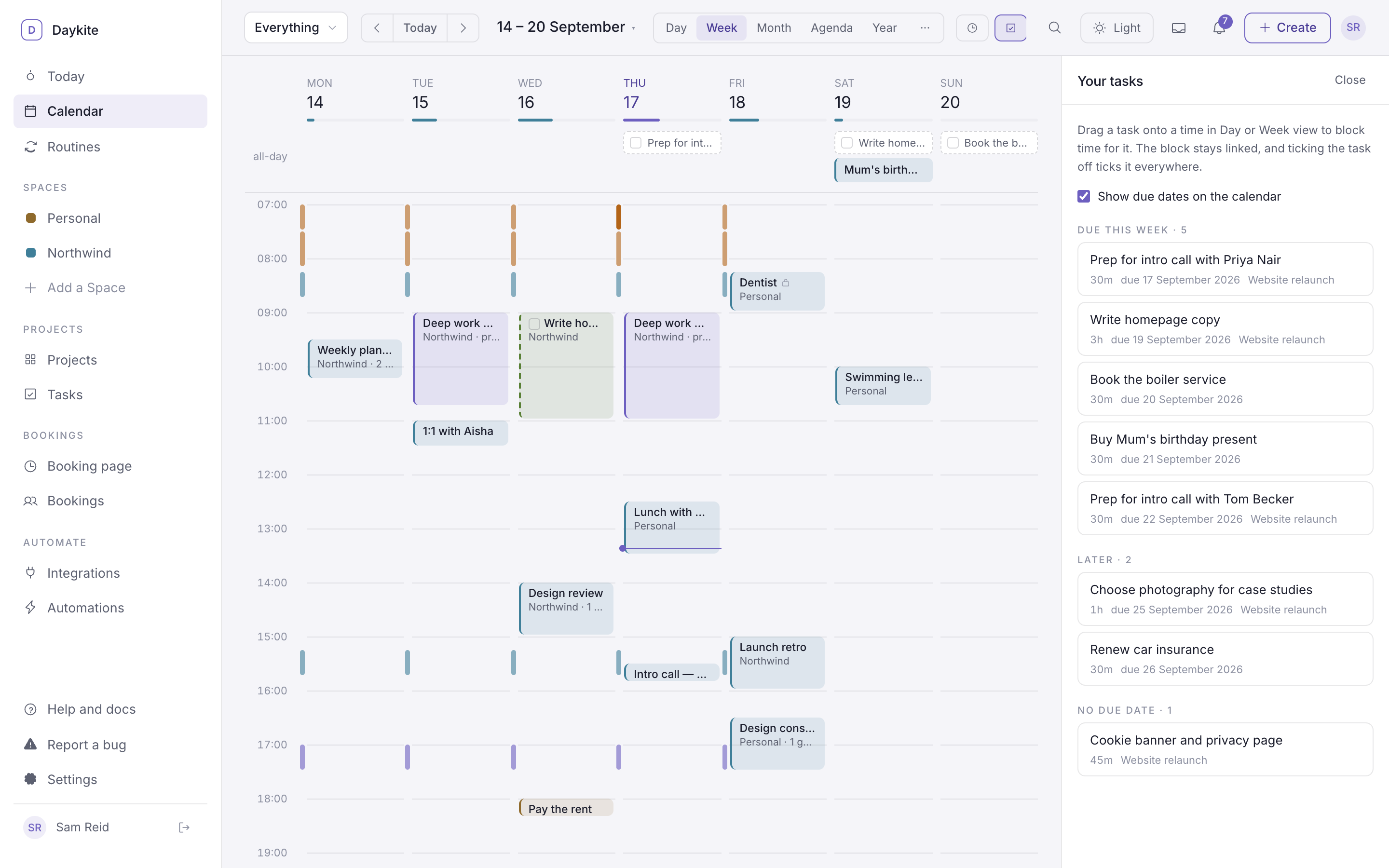Open Routines sync item
The height and width of the screenshot is (868, 1389).
click(x=110, y=147)
